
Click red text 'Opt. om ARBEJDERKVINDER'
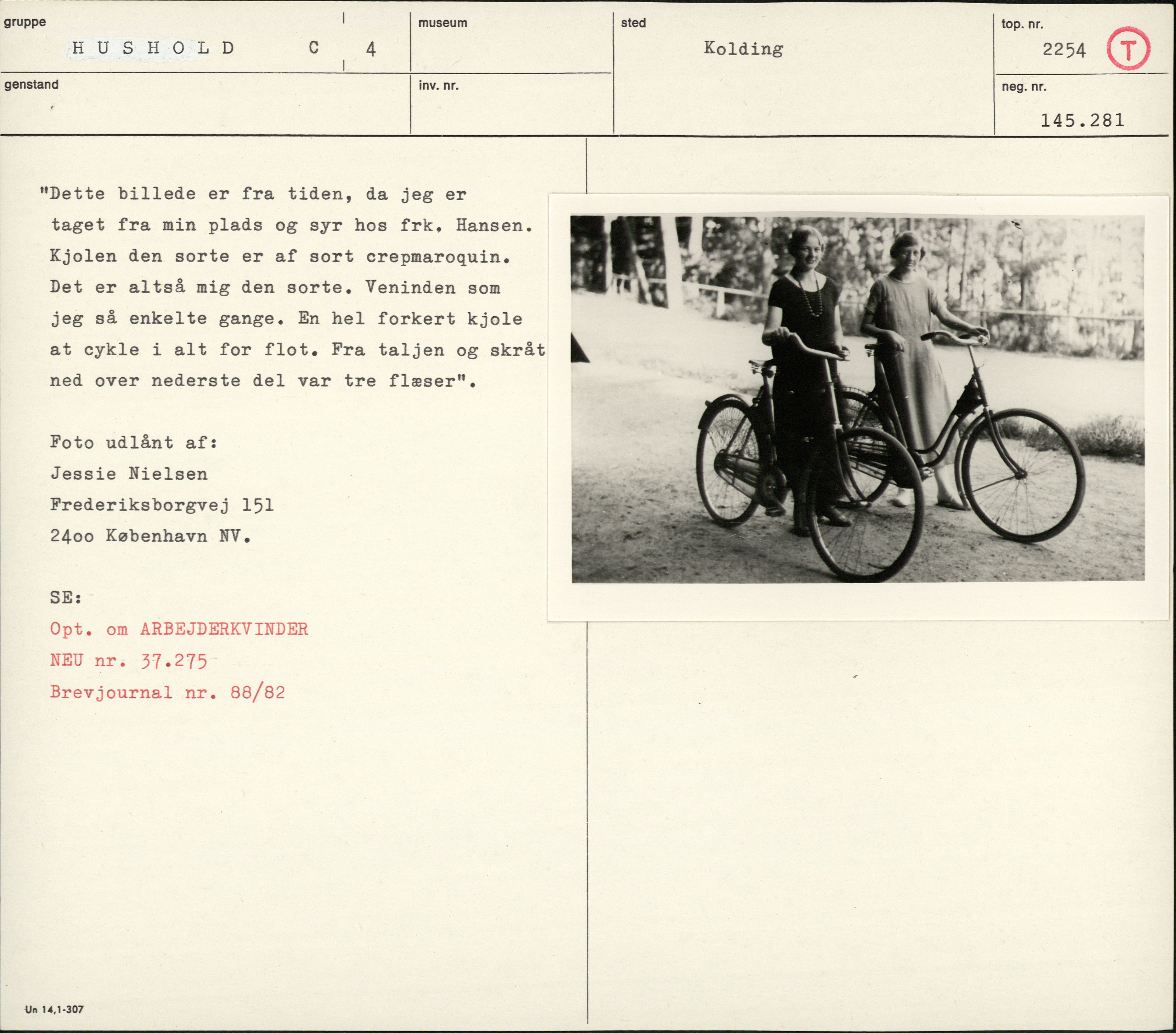coord(179,628)
